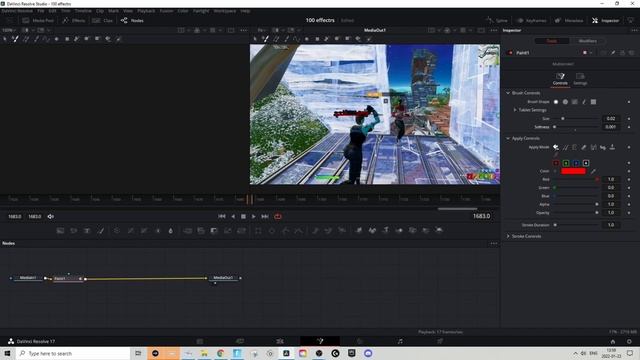This screenshot has height=360, width=640.
Task: Stop playback
Action: click(x=243, y=216)
